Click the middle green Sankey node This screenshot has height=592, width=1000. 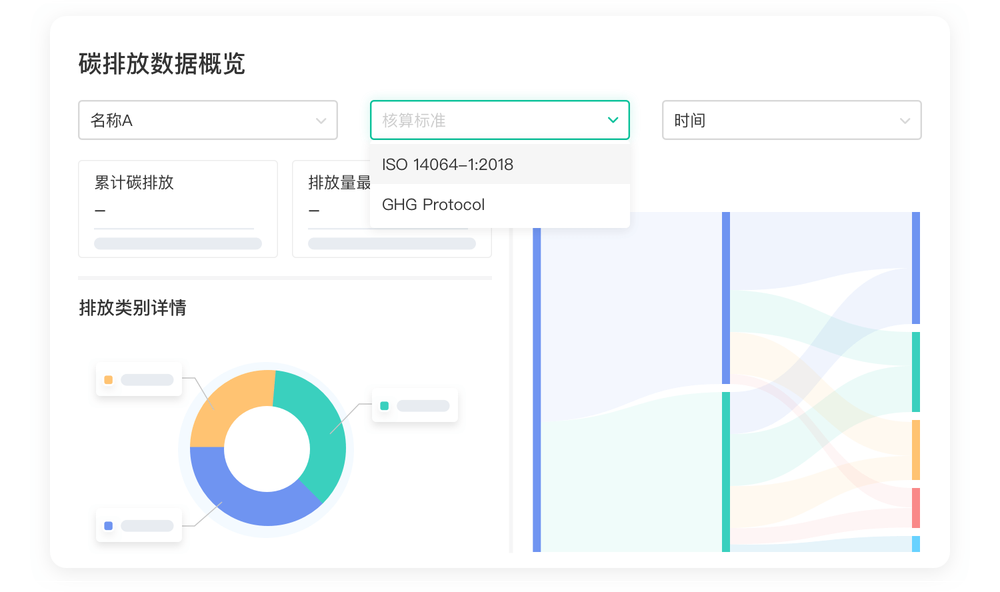pyautogui.click(x=726, y=472)
